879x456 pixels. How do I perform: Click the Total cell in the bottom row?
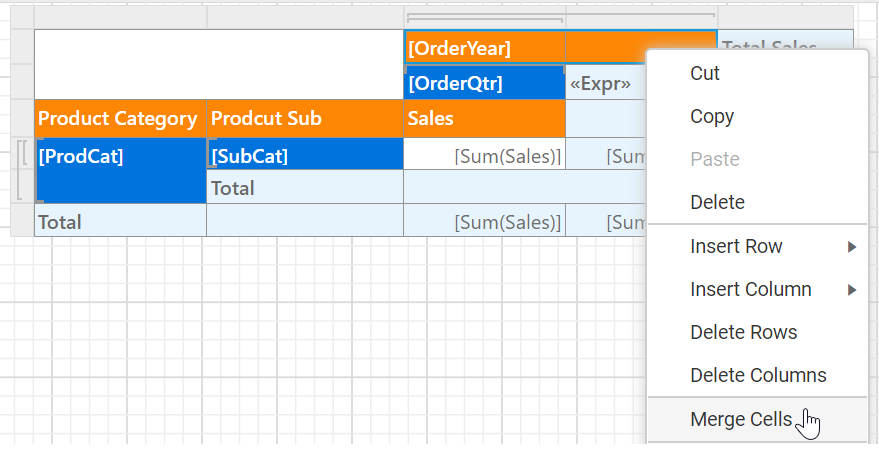[119, 222]
